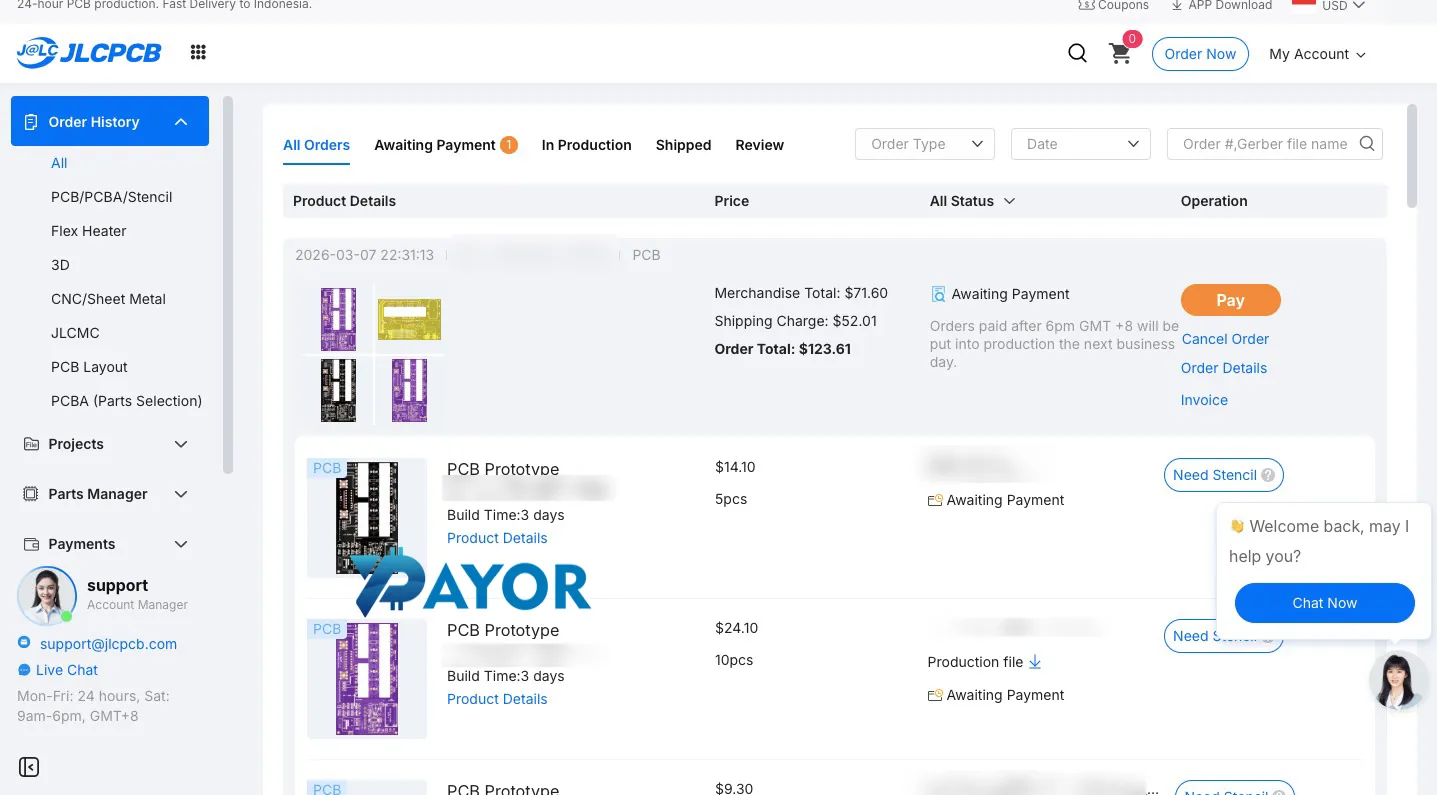Viewport: 1437px width, 795px height.
Task: Open the USD currency dropdown
Action: tap(1343, 6)
